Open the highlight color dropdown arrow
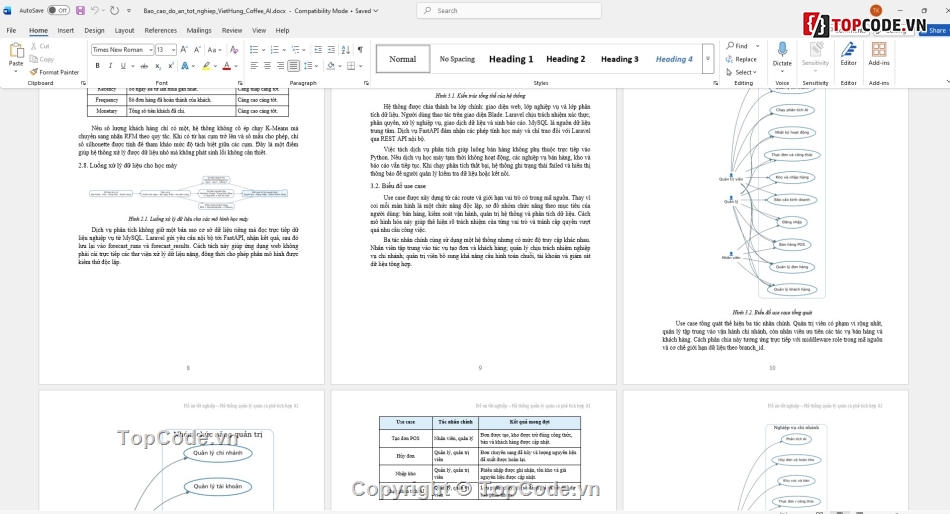950x514 pixels. pos(215,66)
